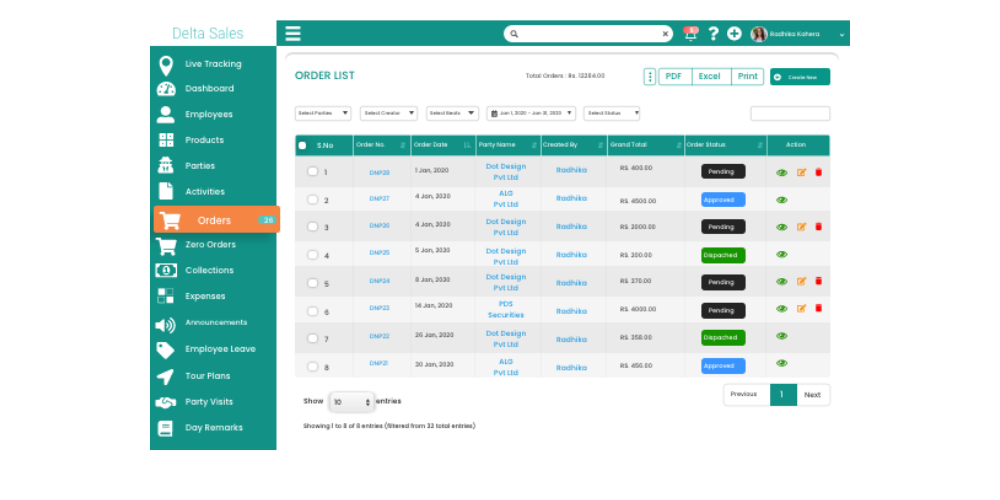View order details in row 2
Image resolution: width=1000 pixels, height=500 pixels.
coord(782,200)
